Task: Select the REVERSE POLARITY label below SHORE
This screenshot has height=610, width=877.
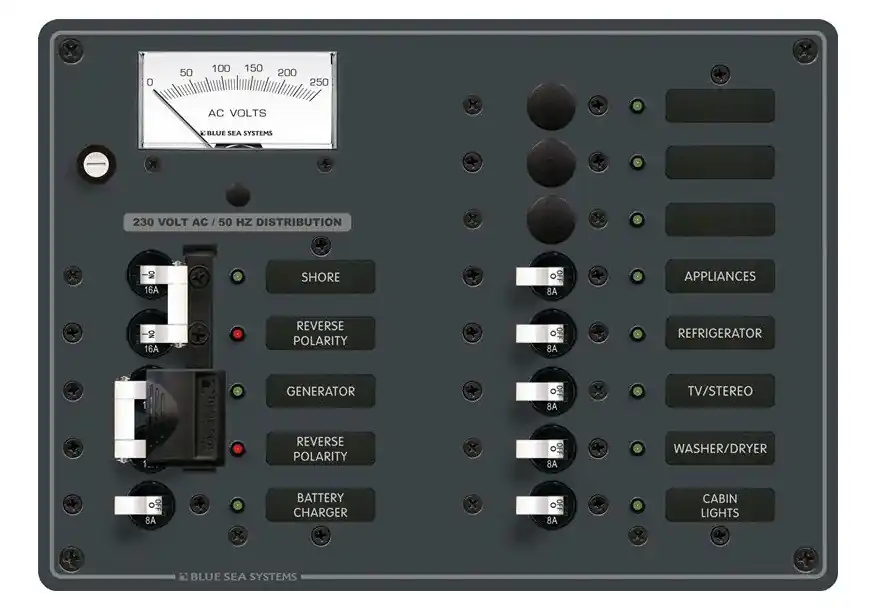Action: coord(320,333)
